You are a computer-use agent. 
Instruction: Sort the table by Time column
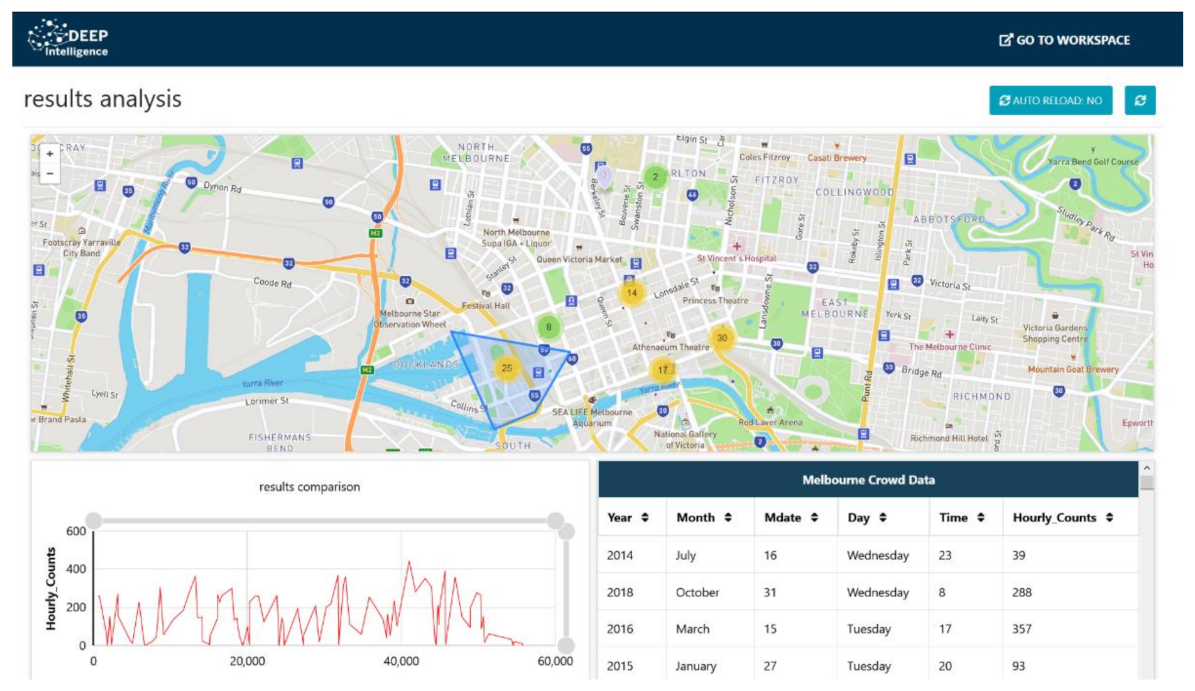(x=962, y=517)
